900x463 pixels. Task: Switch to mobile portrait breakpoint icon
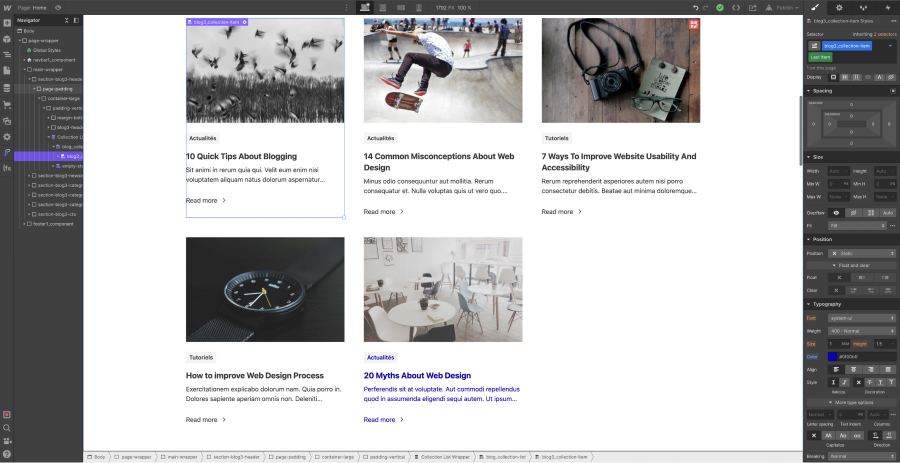pyautogui.click(x=418, y=7)
